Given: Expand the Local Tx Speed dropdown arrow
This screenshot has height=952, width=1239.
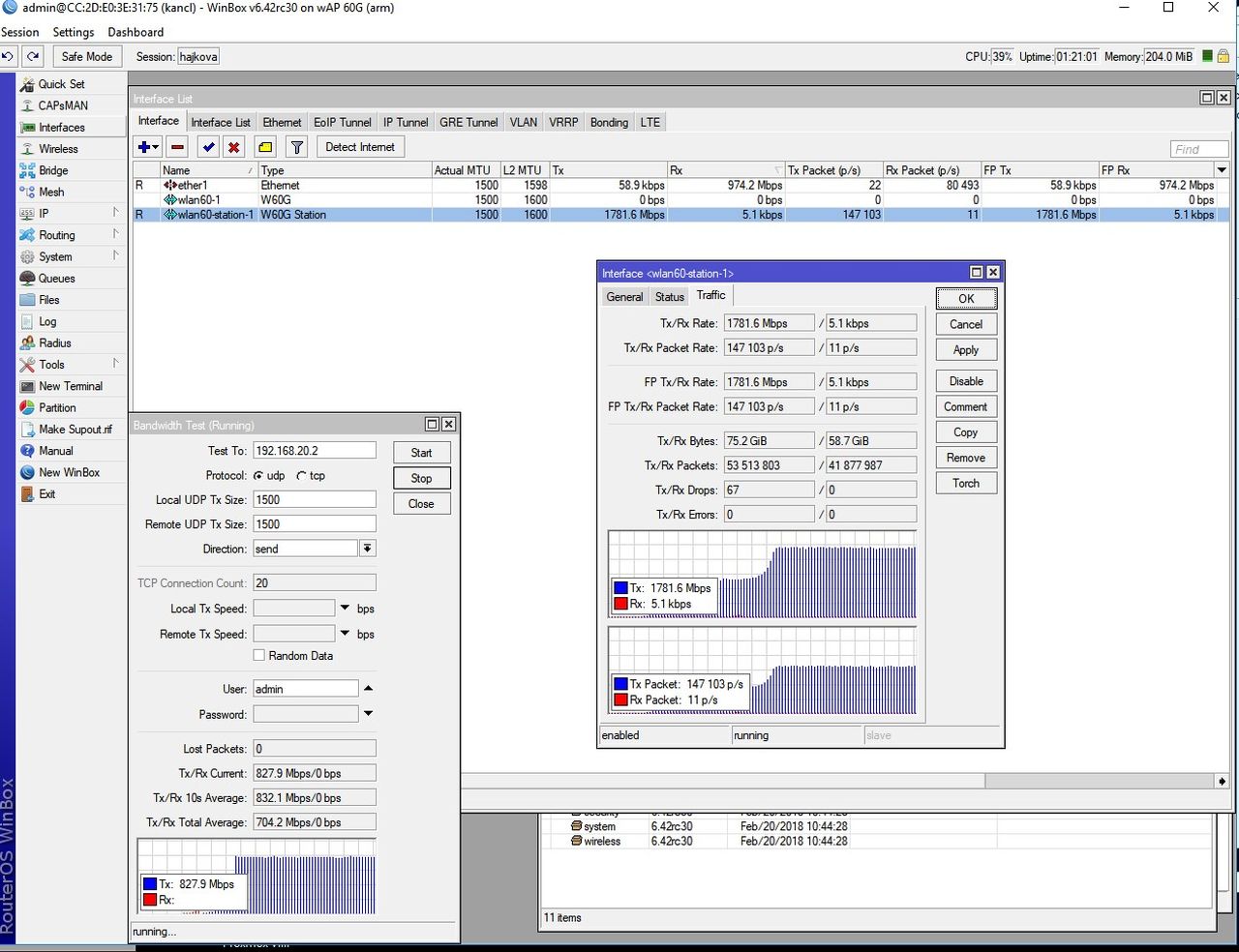Looking at the screenshot, I should click(x=345, y=608).
